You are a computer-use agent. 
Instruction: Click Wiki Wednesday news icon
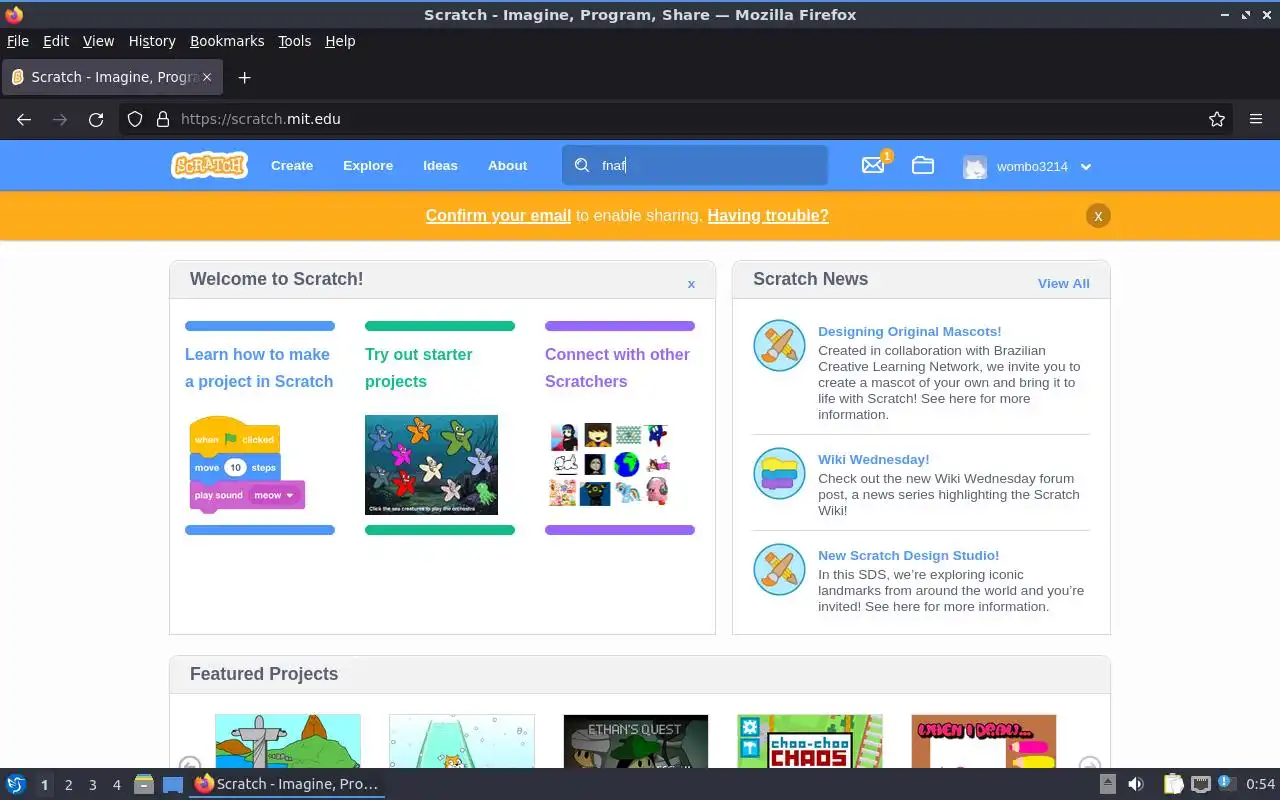coord(779,474)
